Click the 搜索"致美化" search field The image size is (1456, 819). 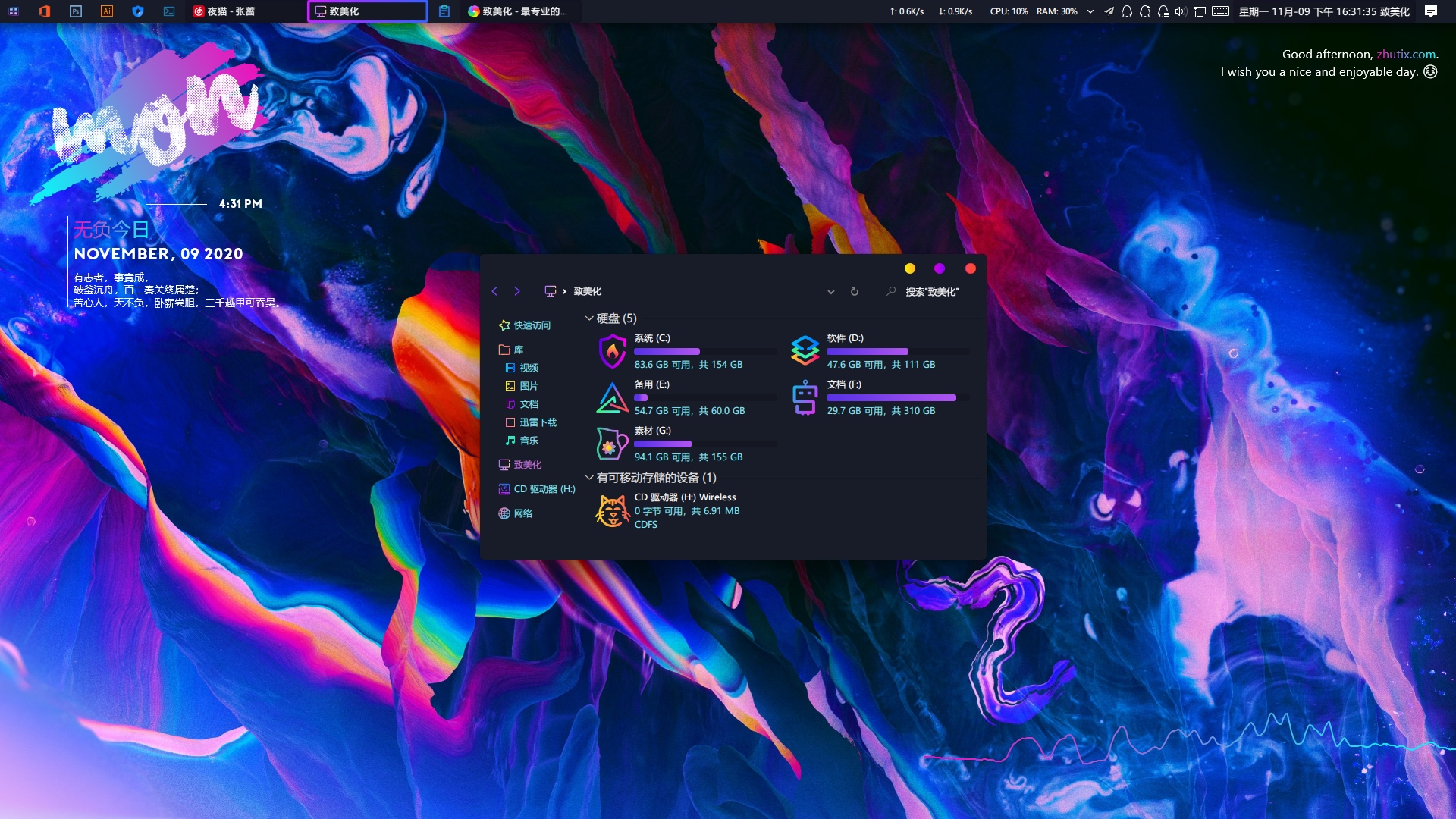932,292
